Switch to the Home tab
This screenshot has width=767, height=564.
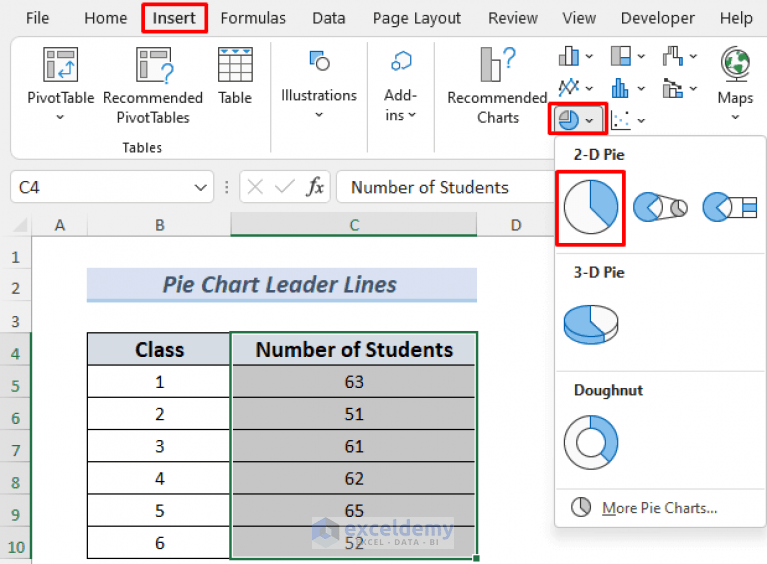(105, 18)
